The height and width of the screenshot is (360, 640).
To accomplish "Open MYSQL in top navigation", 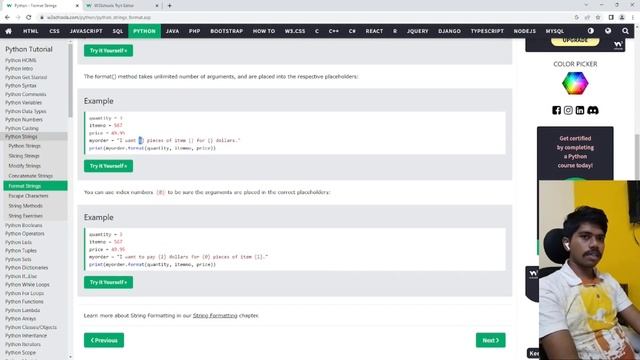I will click(x=555, y=31).
